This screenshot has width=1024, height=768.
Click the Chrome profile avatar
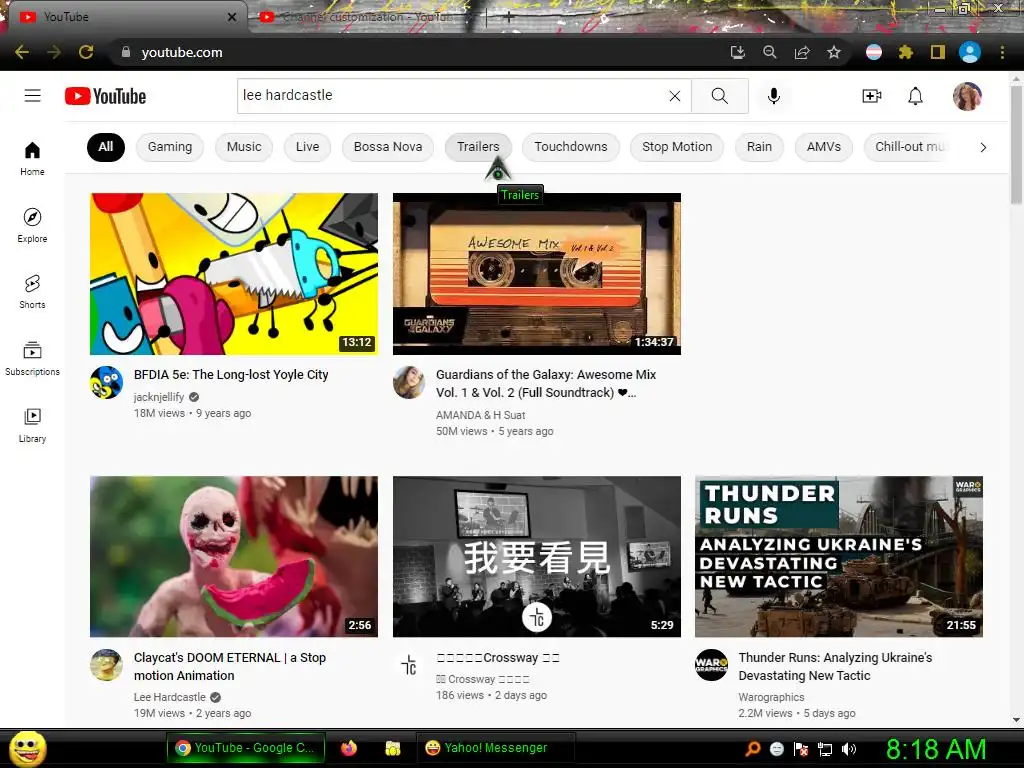[x=970, y=52]
